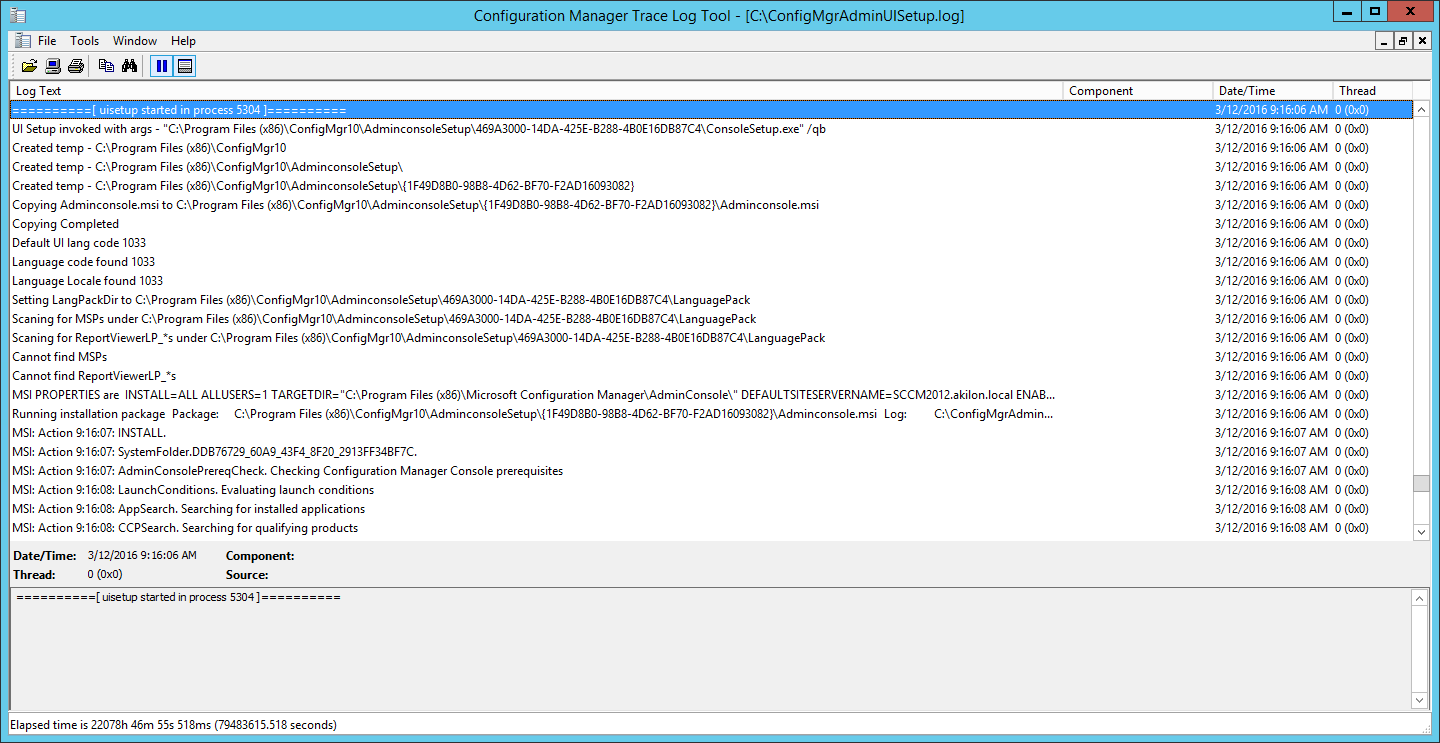Select the 'Cannot find MSPs' row
The image size is (1440, 743).
(x=711, y=357)
